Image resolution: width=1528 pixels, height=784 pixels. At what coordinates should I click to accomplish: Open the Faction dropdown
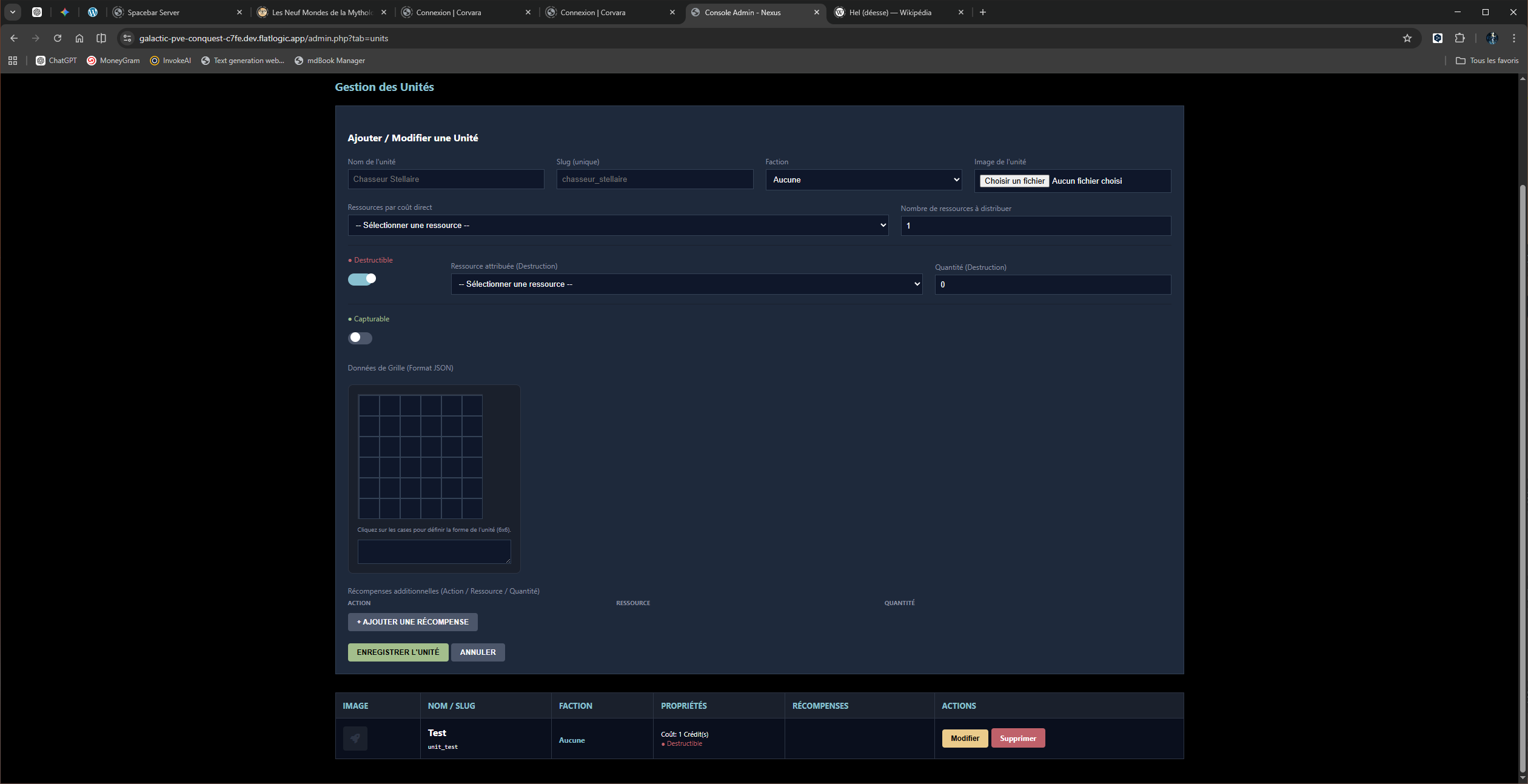tap(863, 179)
